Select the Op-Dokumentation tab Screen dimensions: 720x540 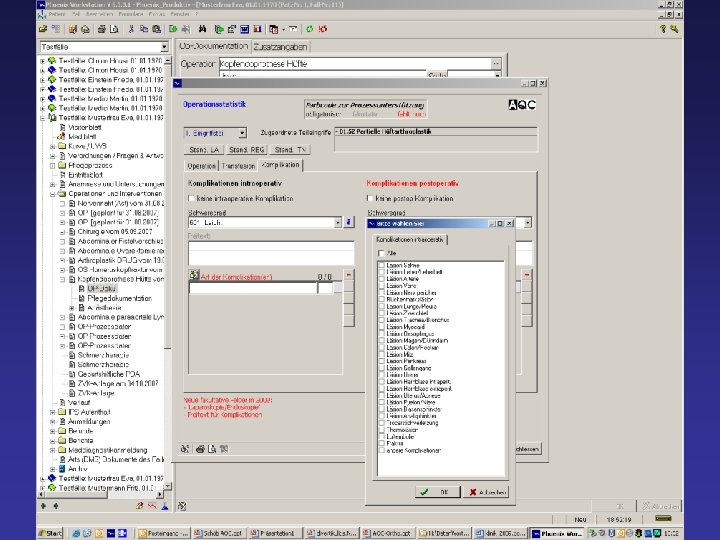[214, 46]
